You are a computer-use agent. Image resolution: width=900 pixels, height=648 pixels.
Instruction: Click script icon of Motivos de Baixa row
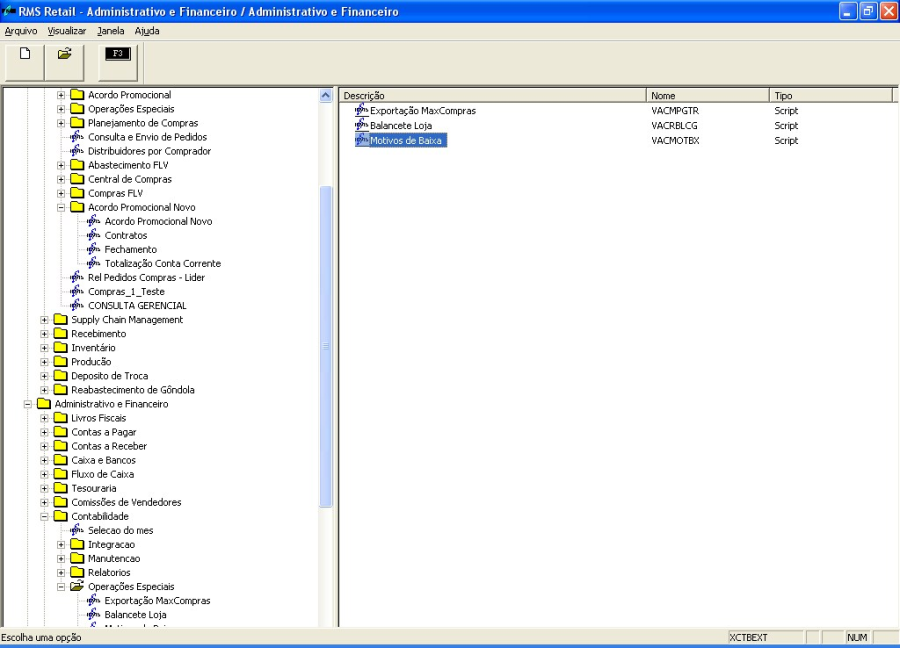[x=361, y=139]
